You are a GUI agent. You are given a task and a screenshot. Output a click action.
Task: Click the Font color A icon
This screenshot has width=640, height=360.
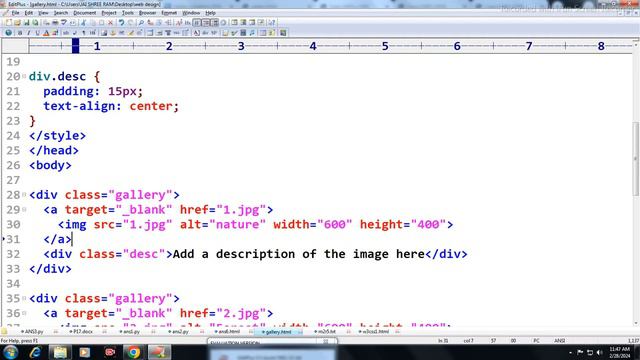46,33
